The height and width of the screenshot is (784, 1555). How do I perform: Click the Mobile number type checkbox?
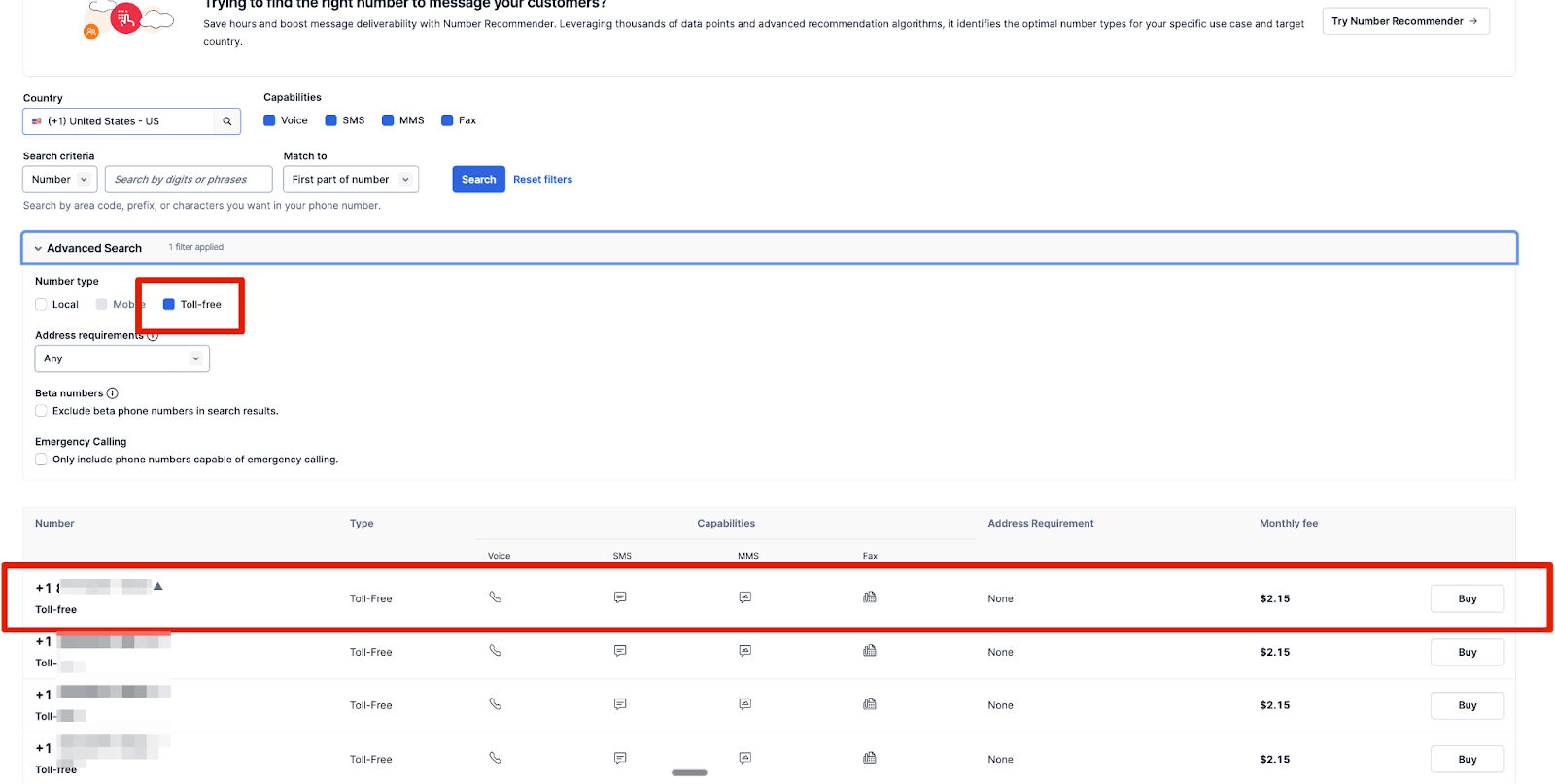coord(101,304)
